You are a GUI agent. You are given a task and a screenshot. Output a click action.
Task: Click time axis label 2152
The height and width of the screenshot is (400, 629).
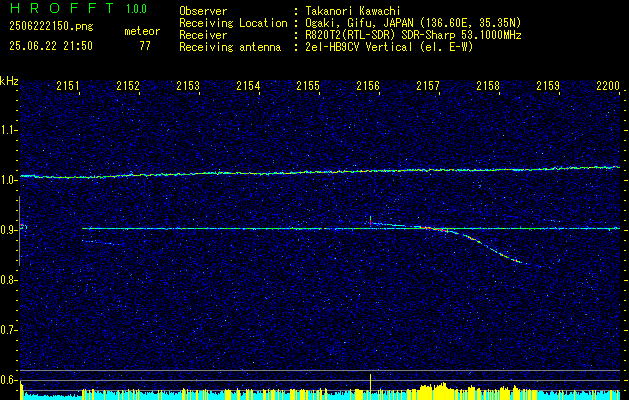click(x=128, y=86)
